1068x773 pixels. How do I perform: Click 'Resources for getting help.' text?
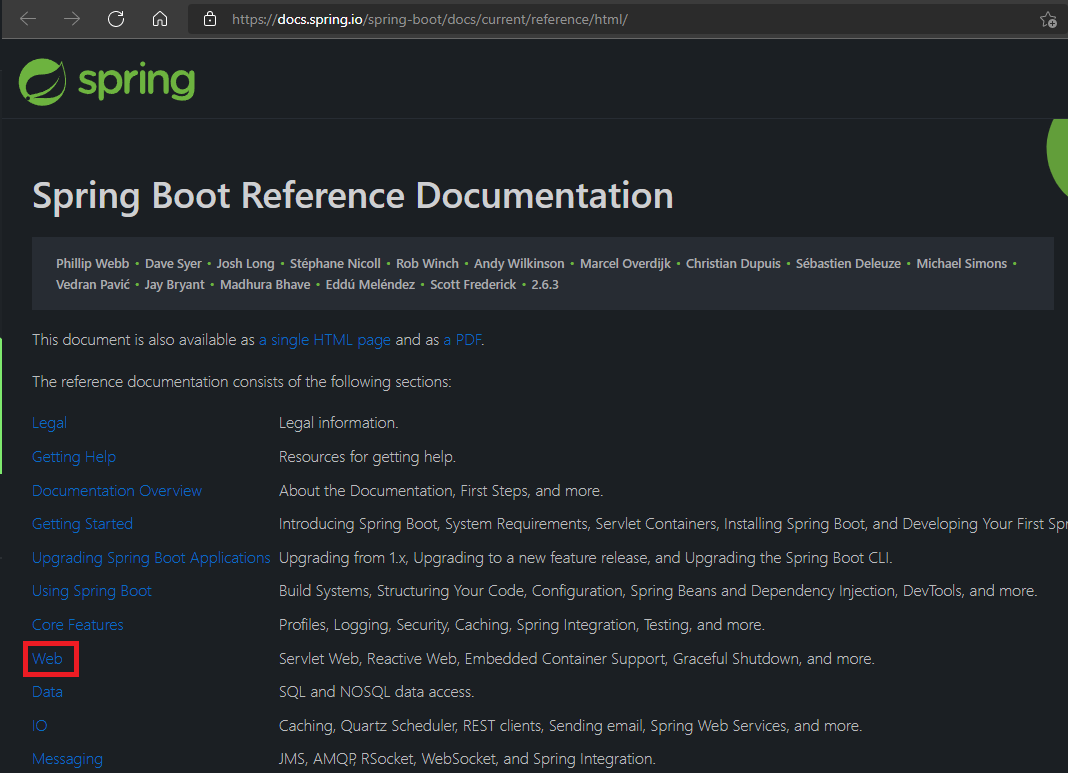coord(367,456)
